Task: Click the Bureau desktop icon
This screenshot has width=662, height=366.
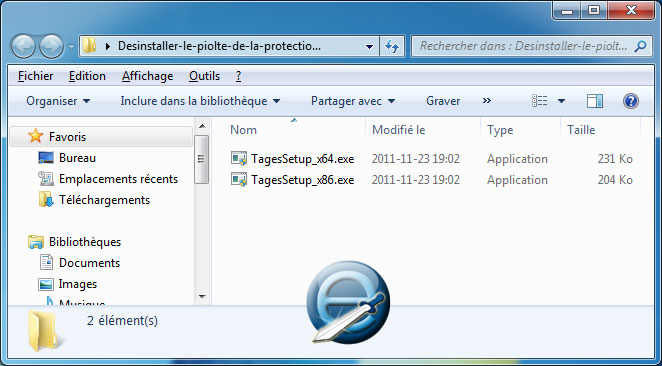Action: [x=46, y=158]
